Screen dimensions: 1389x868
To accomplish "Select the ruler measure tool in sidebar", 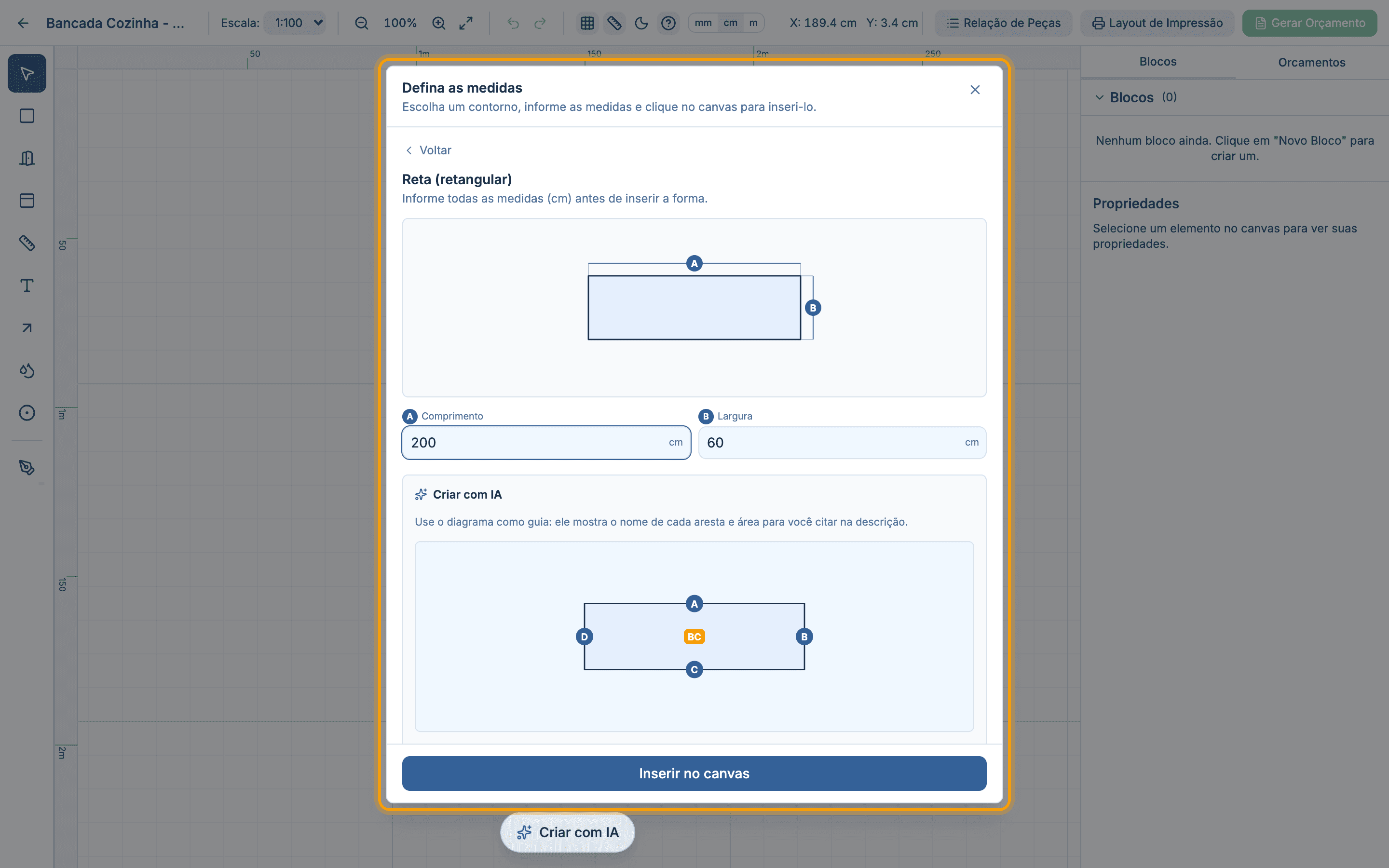I will 27,243.
